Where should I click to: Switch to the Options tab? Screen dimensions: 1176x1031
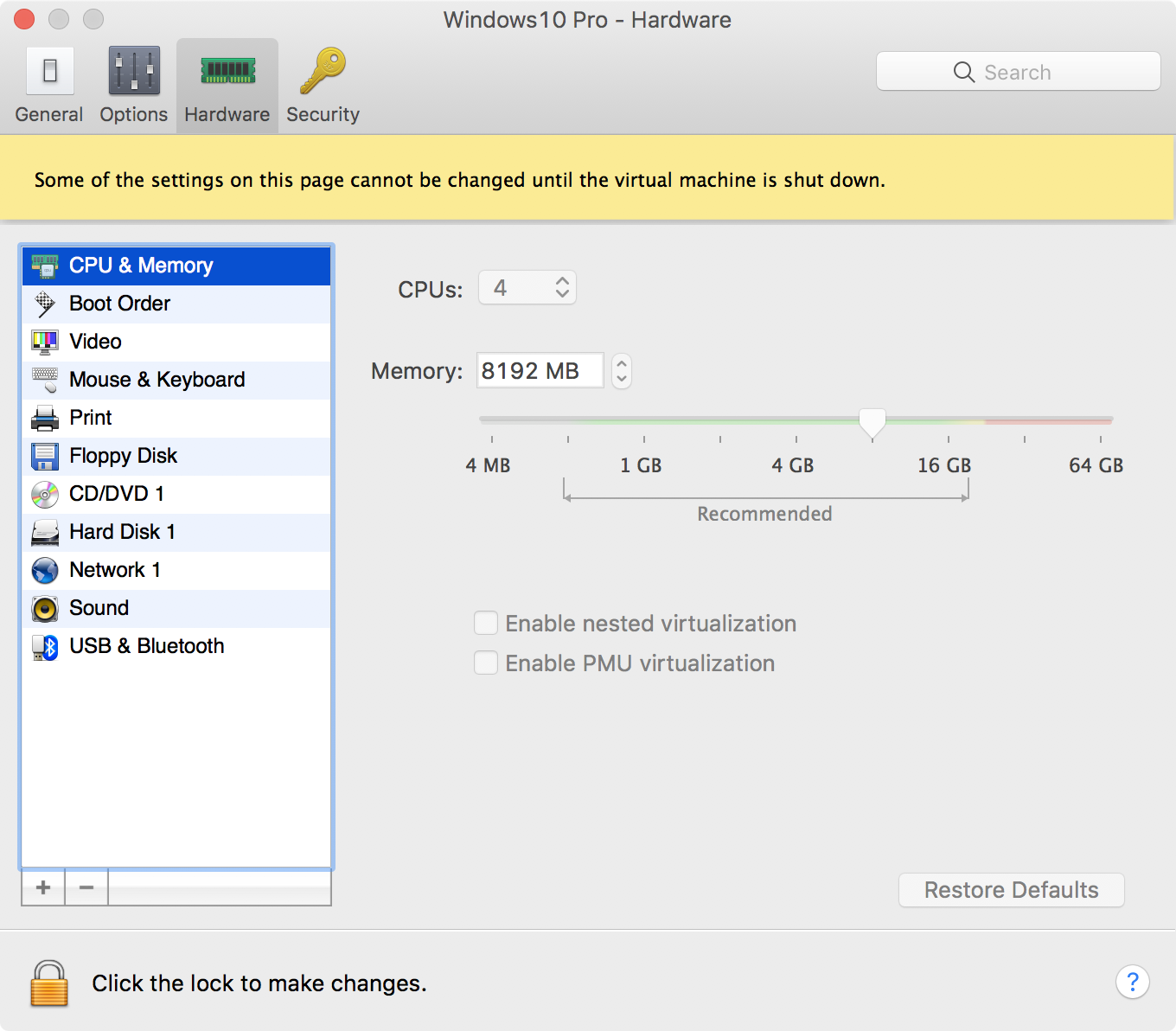coord(134,86)
